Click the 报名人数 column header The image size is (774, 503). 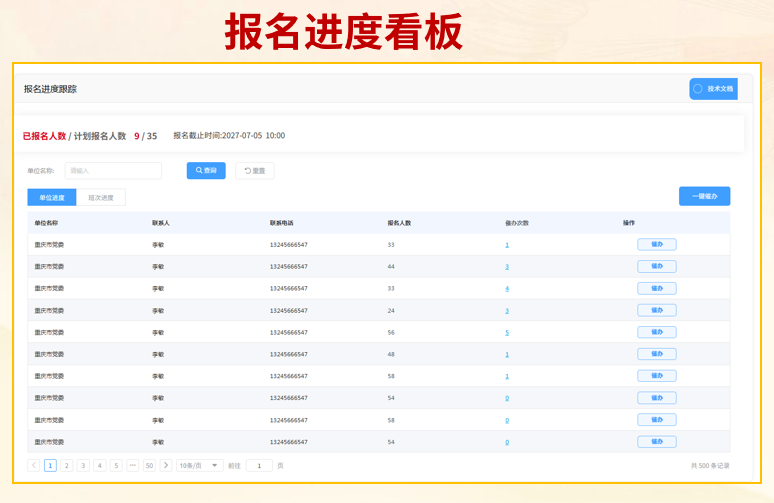click(x=399, y=223)
